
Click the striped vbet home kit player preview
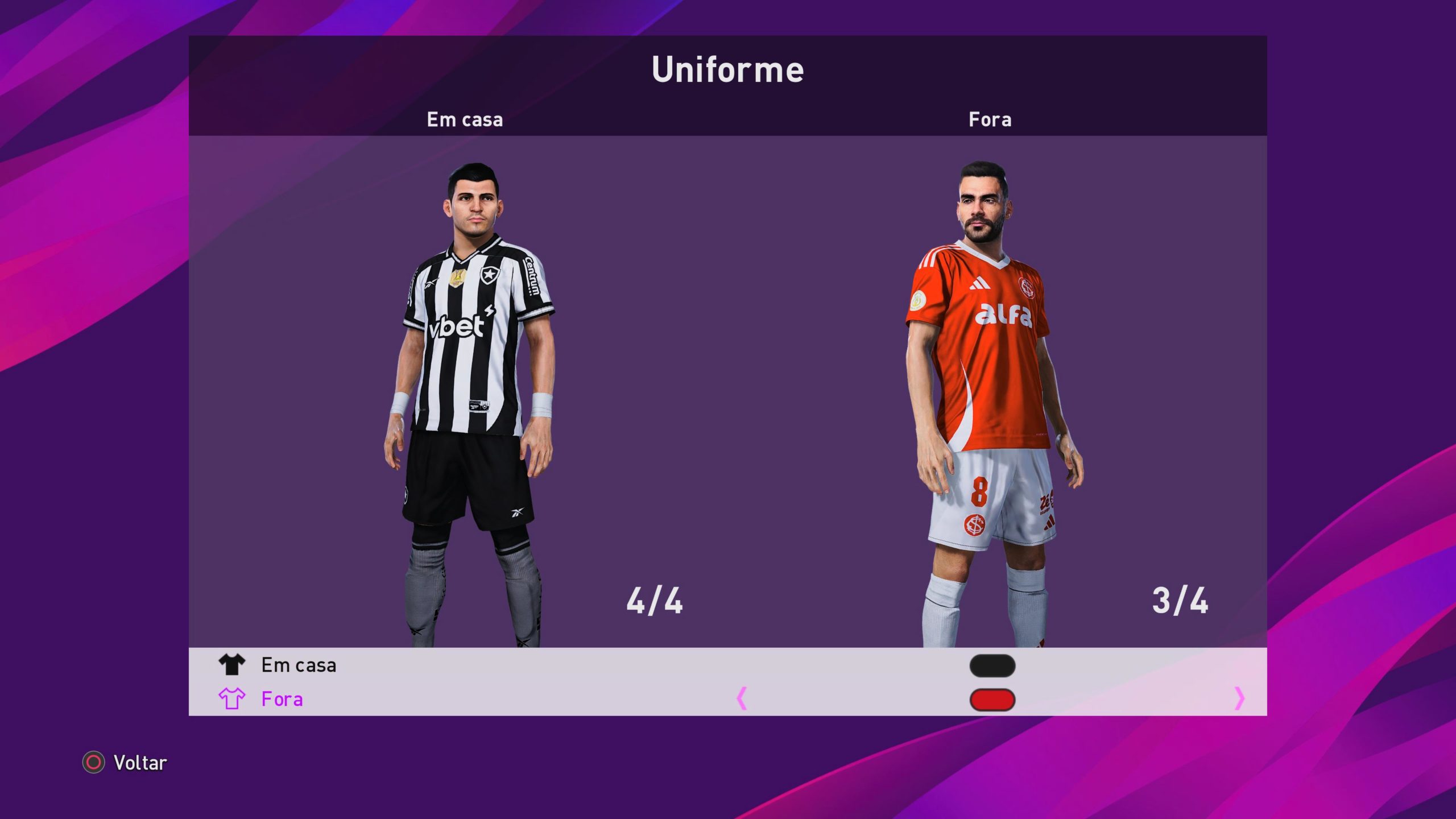tap(470, 404)
